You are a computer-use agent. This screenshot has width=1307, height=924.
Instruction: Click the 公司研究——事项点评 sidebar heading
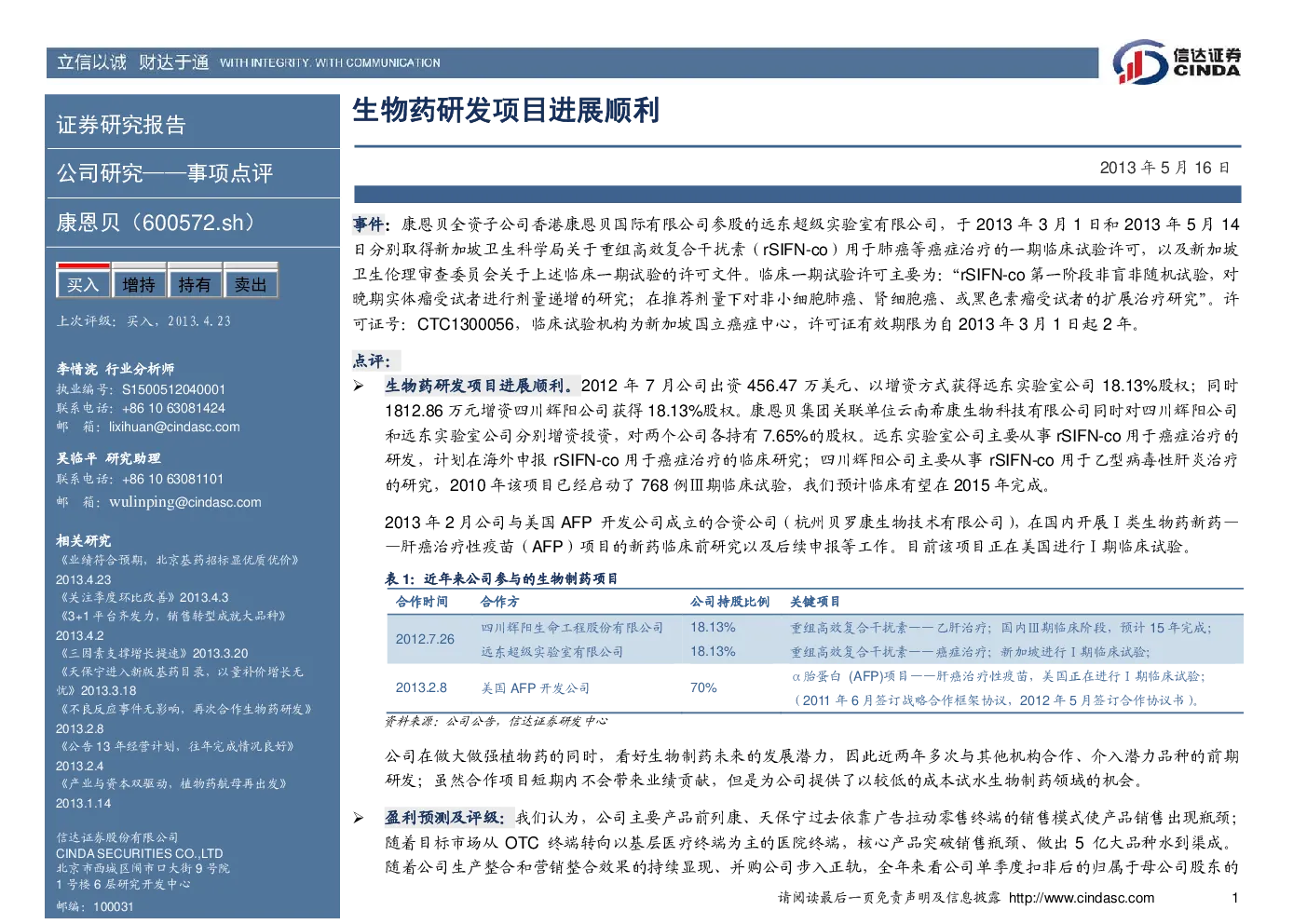[165, 173]
